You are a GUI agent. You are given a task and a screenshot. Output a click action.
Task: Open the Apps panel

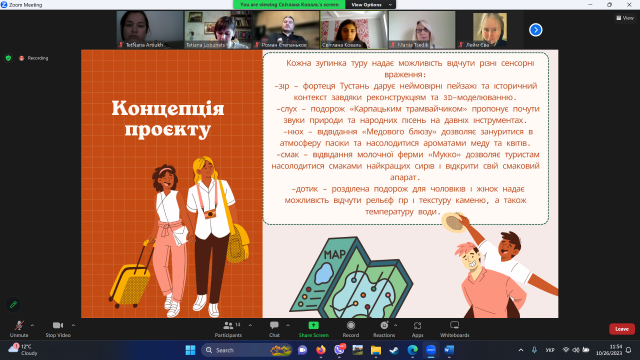pyautogui.click(x=417, y=329)
